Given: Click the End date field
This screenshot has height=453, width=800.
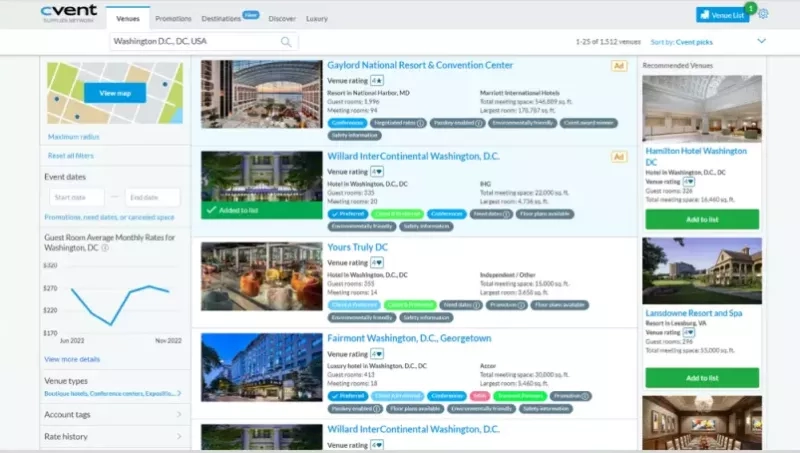Looking at the screenshot, I should coord(153,197).
